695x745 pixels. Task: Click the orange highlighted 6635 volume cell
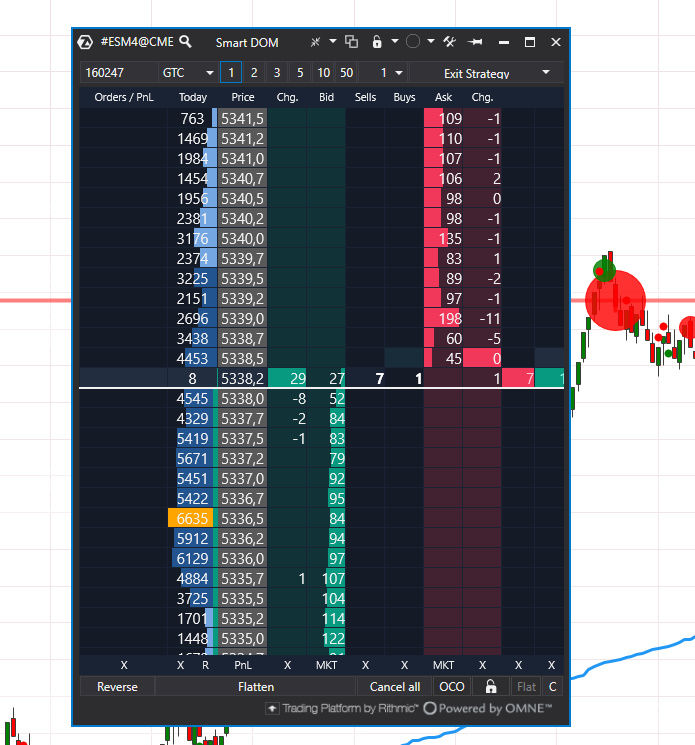[x=191, y=518]
